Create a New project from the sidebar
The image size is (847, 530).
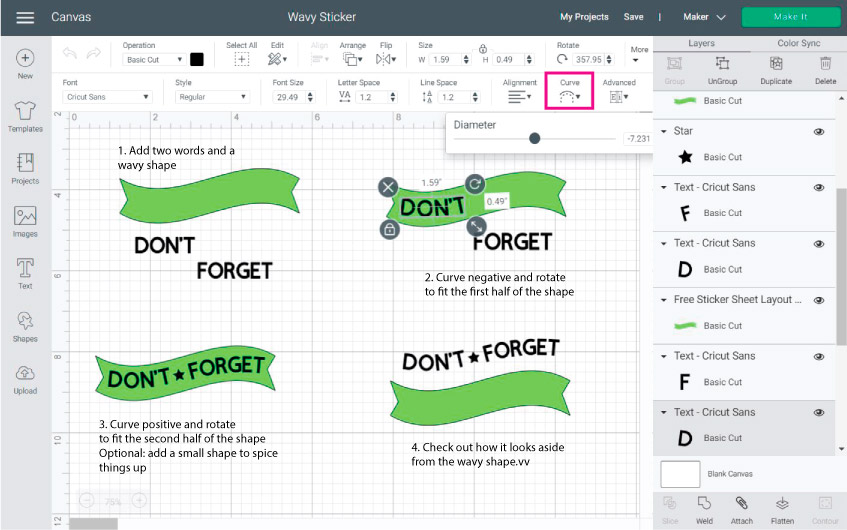point(25,64)
